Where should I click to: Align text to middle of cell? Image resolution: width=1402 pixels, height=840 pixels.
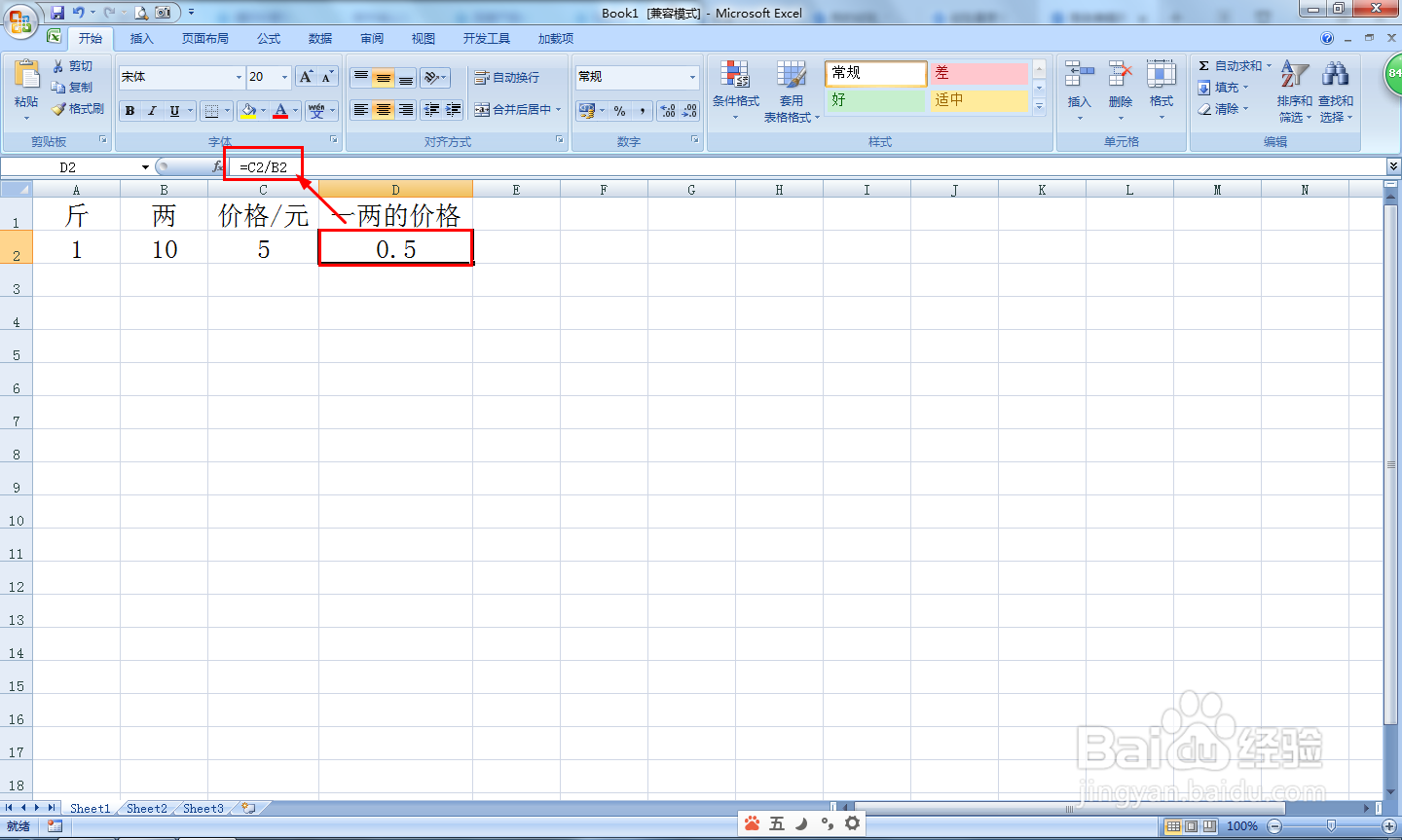click(384, 77)
